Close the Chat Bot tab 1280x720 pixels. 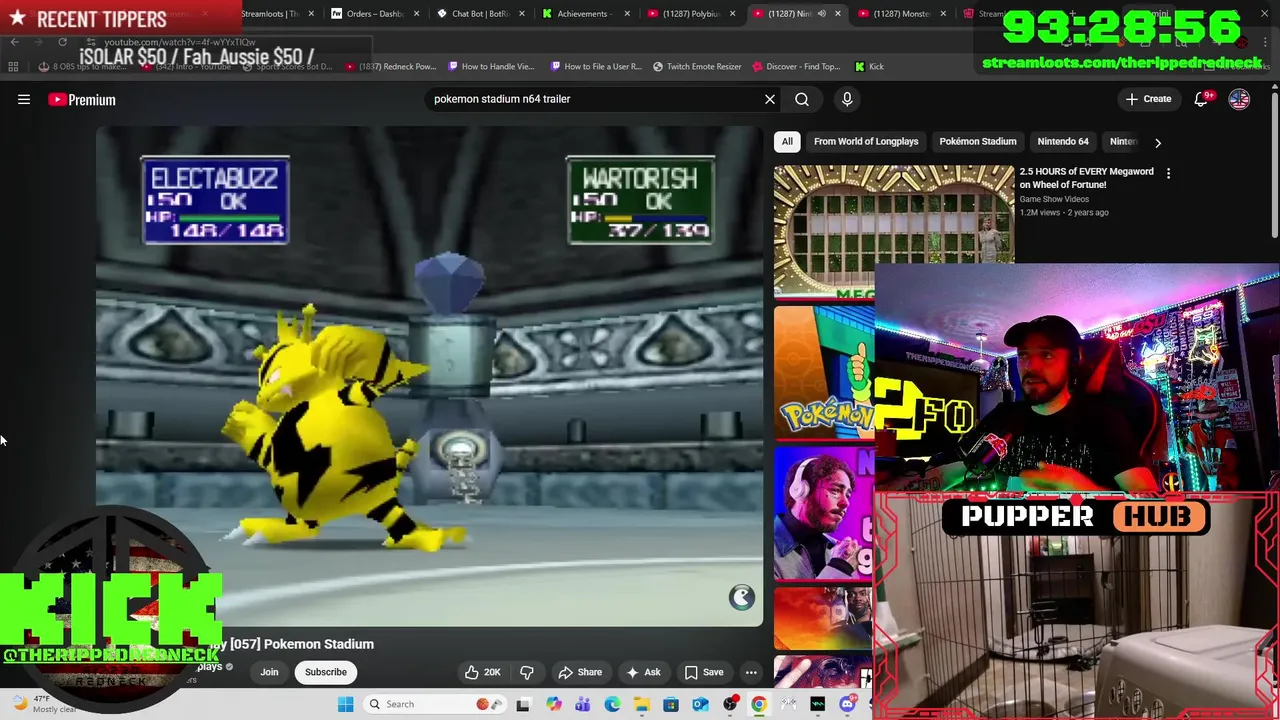point(522,14)
